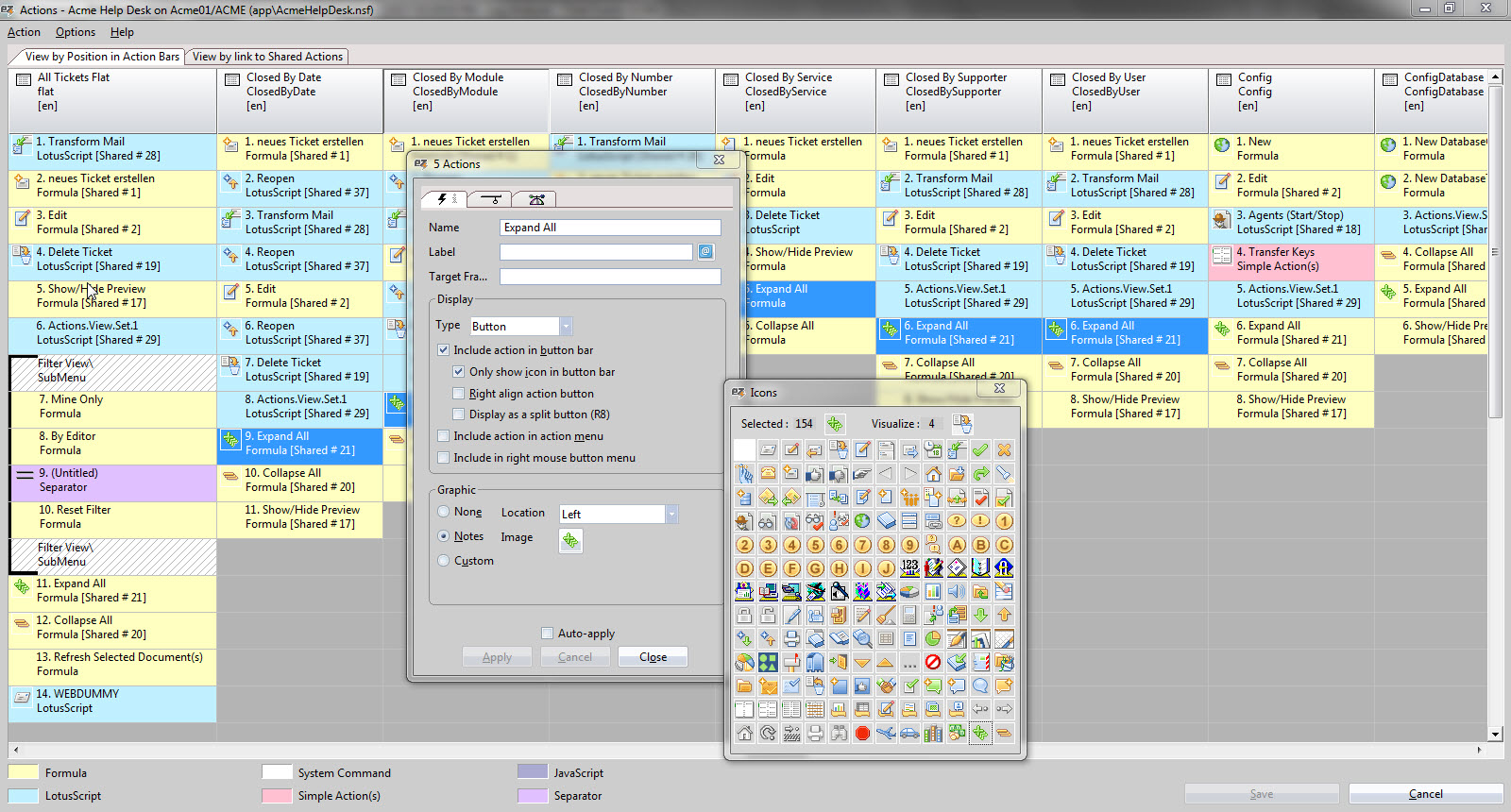Click into the Target Frame input field
The width and height of the screenshot is (1511, 812).
point(610,276)
